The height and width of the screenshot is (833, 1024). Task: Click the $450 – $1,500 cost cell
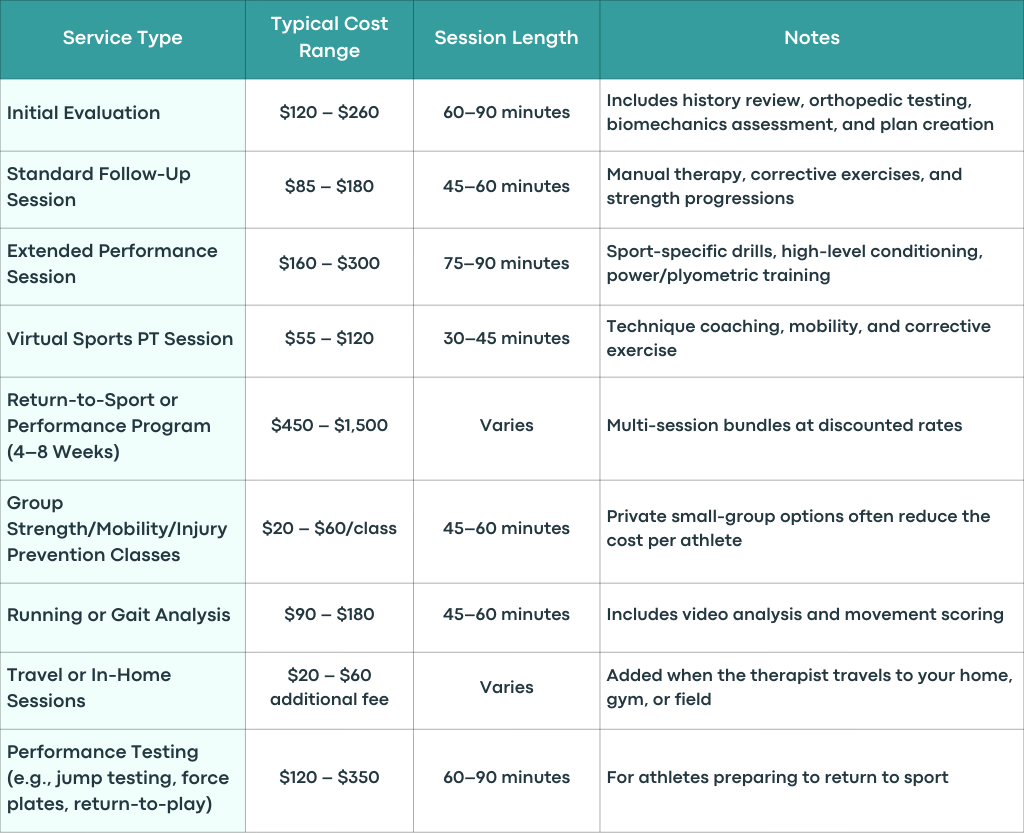click(x=329, y=428)
